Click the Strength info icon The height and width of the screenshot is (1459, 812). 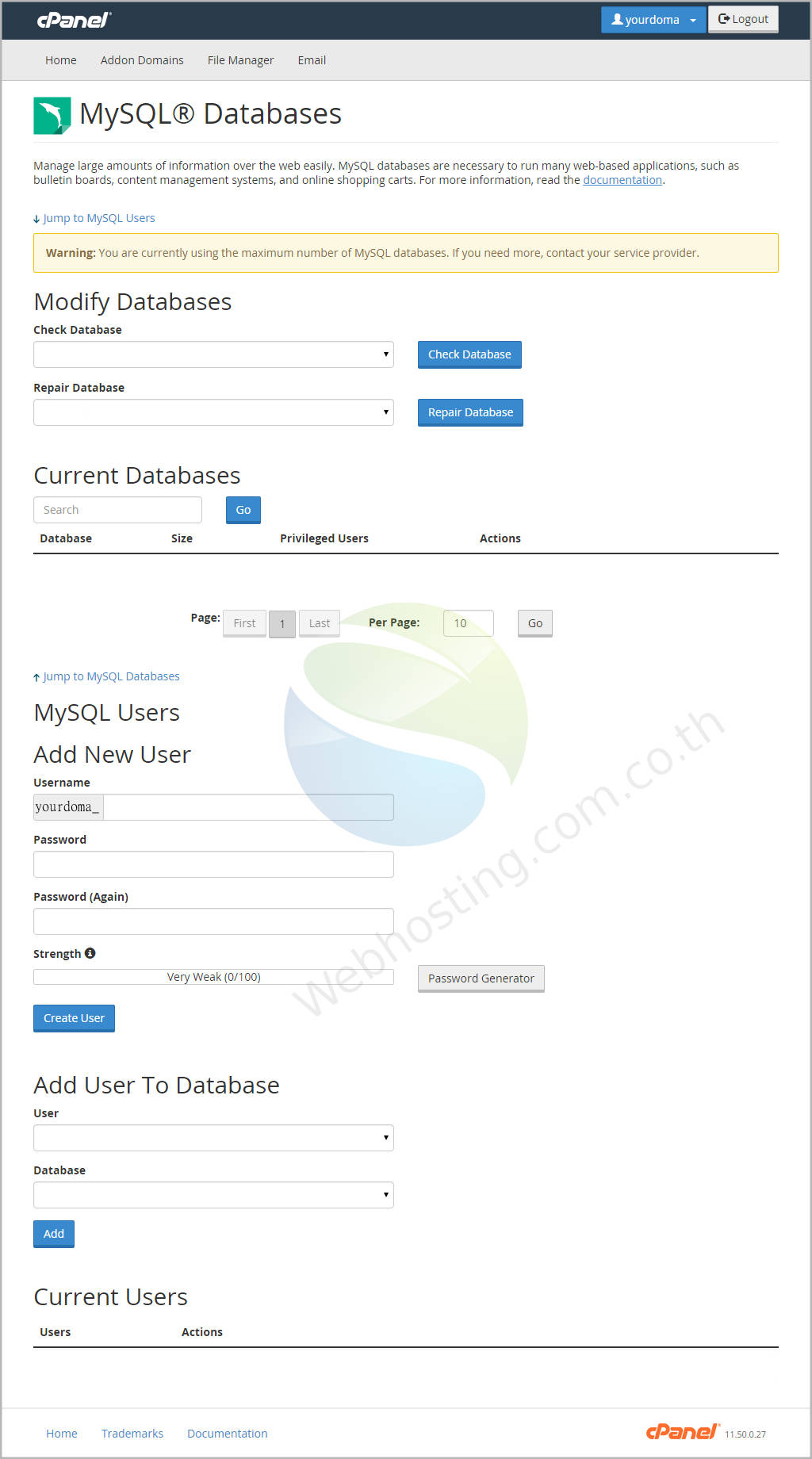click(x=90, y=953)
